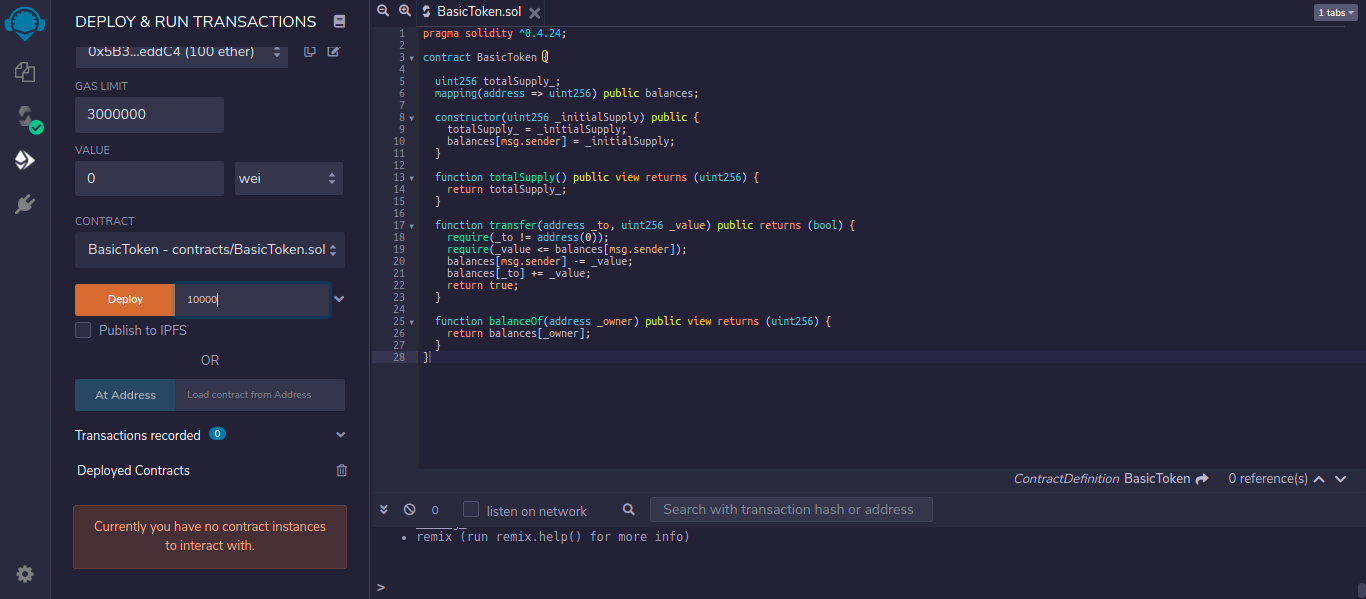Screen dimensions: 1366x599
Task: Delete deployed contracts with trash icon
Action: click(x=342, y=470)
